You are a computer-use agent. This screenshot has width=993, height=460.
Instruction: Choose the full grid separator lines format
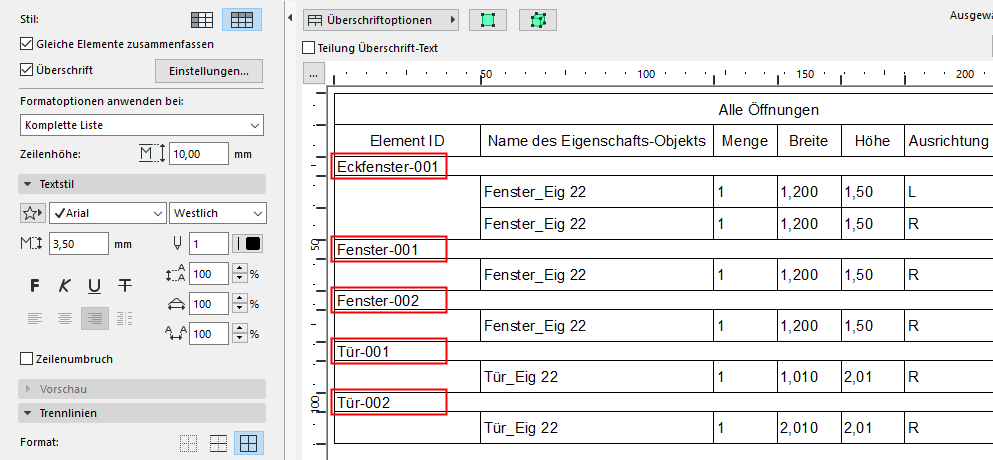249,443
